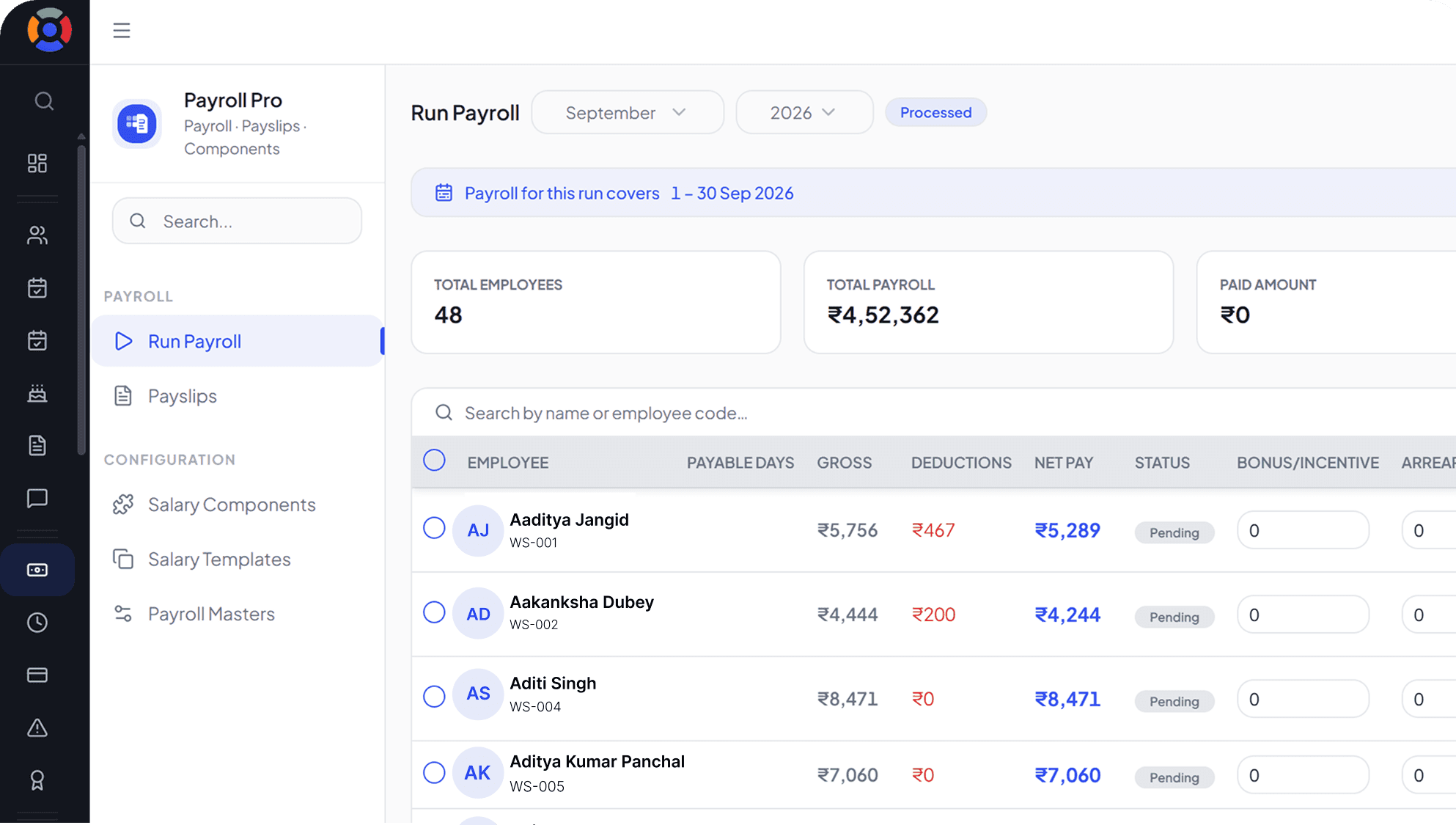Click the AS avatar for Aditi Singh
This screenshot has height=825, width=1456.
pyautogui.click(x=478, y=694)
